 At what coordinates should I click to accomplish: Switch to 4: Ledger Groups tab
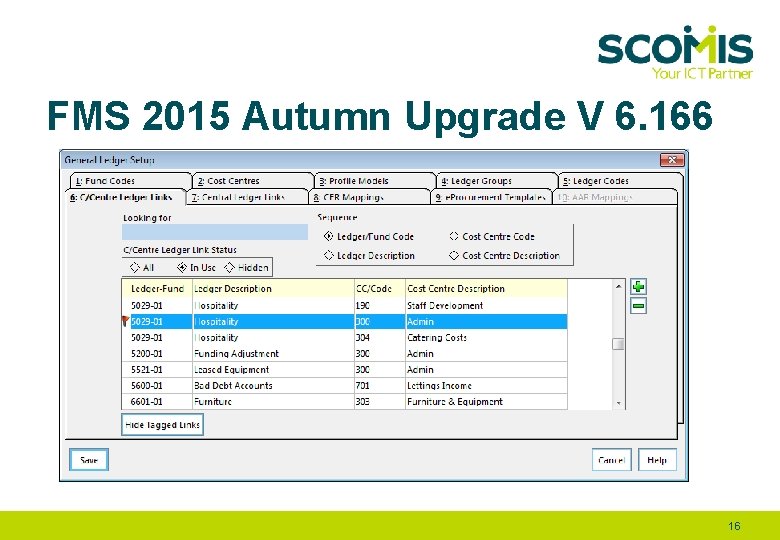(x=497, y=180)
